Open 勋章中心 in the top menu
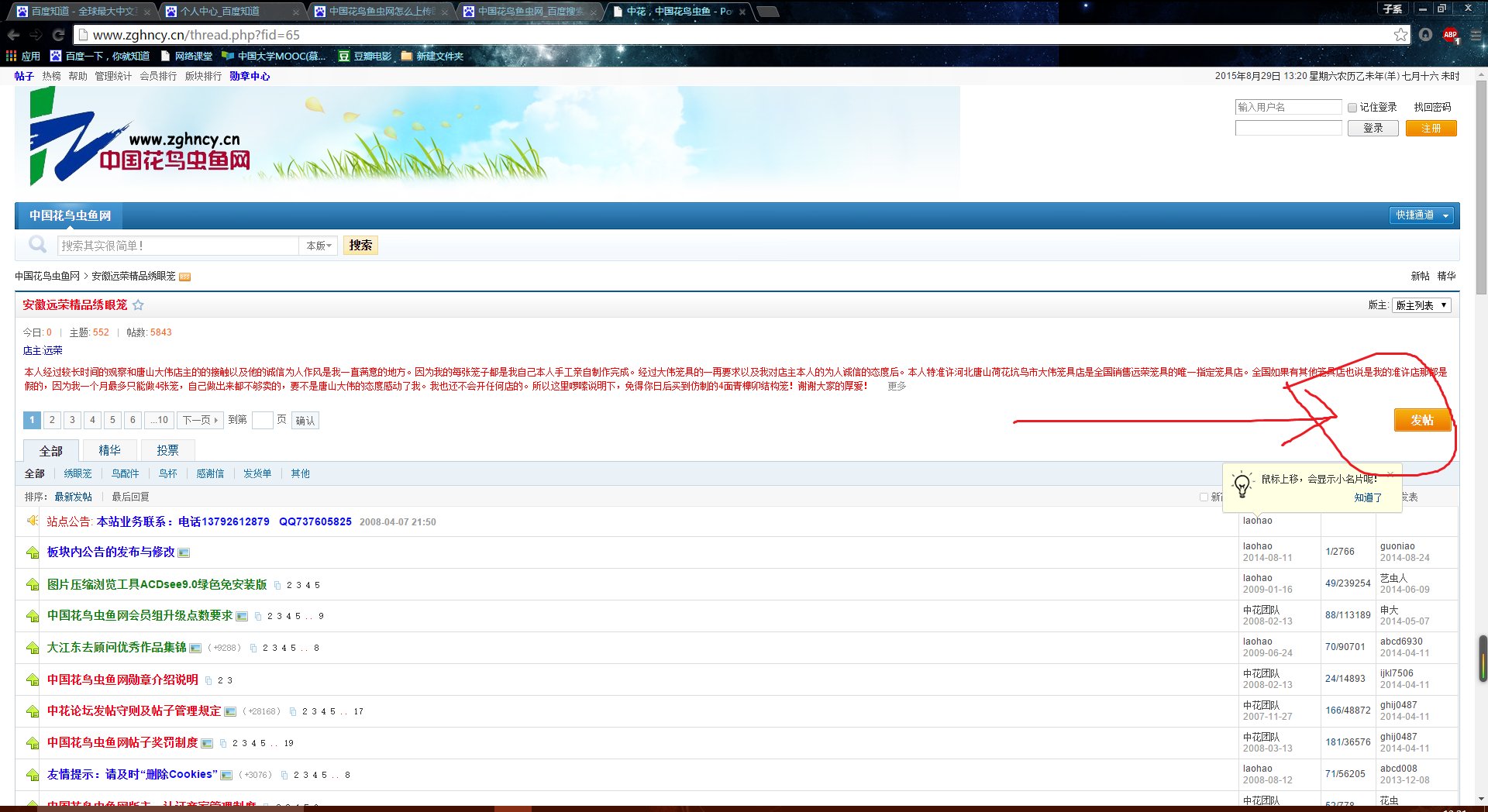The width and height of the screenshot is (1488, 812). click(250, 76)
